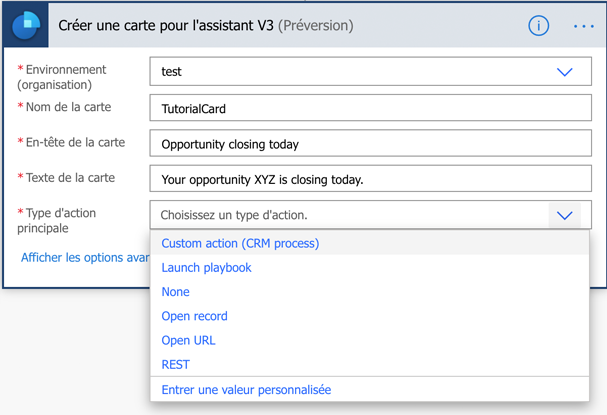Click "Entrer une valeur personnalisée"
This screenshot has height=415, width=607.
coord(246,390)
